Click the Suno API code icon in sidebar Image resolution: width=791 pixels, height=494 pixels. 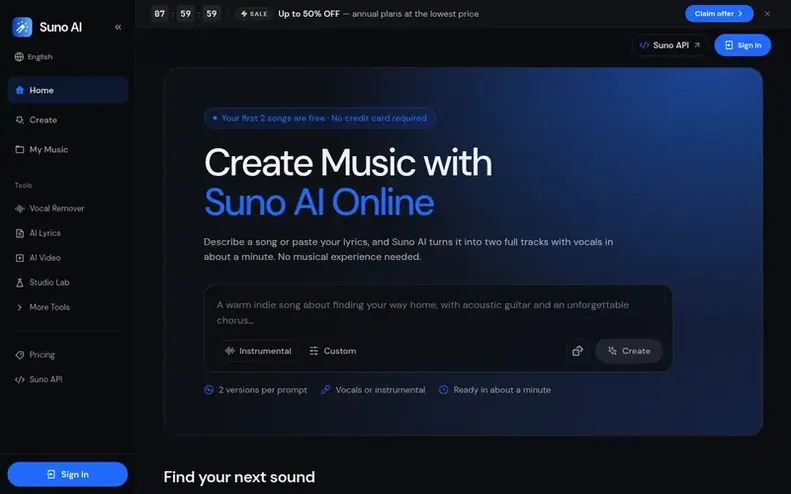tap(20, 379)
